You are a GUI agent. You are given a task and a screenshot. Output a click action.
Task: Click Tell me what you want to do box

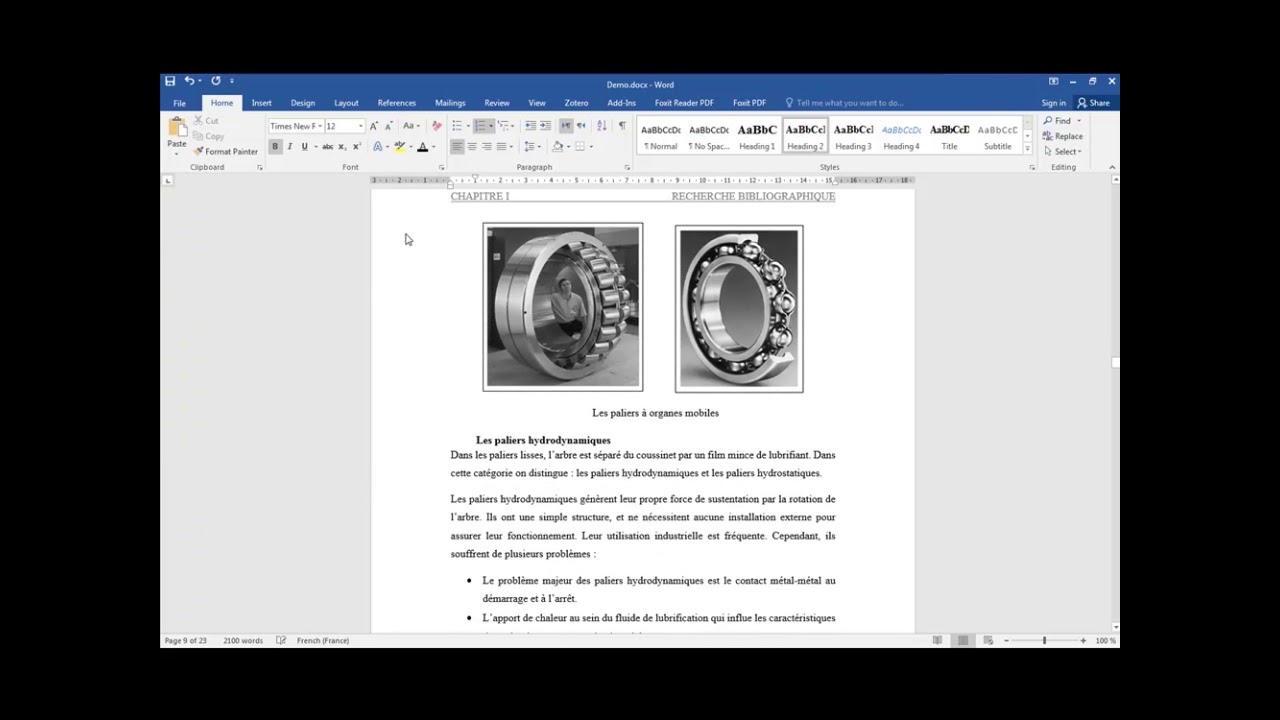tap(850, 103)
